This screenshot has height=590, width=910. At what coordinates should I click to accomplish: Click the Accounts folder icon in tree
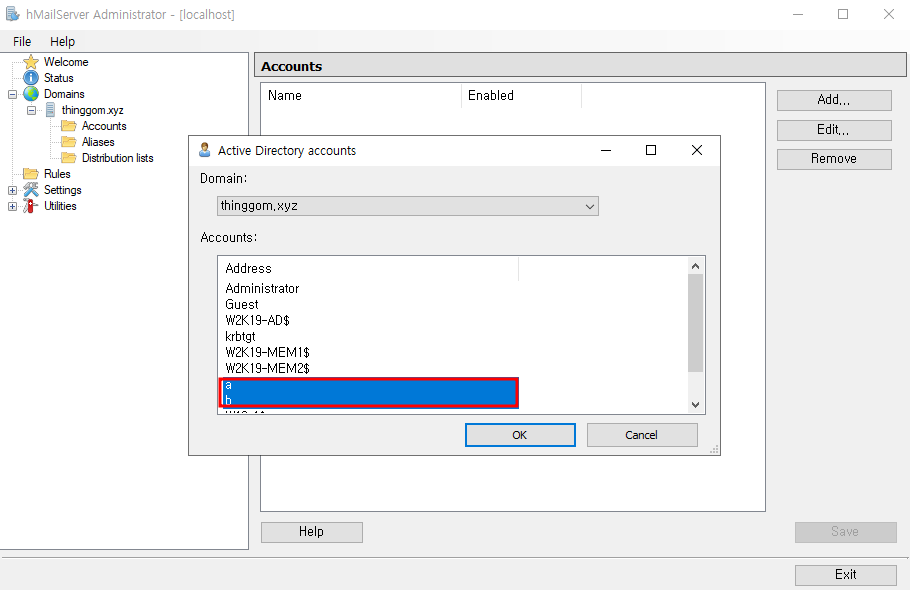(68, 126)
